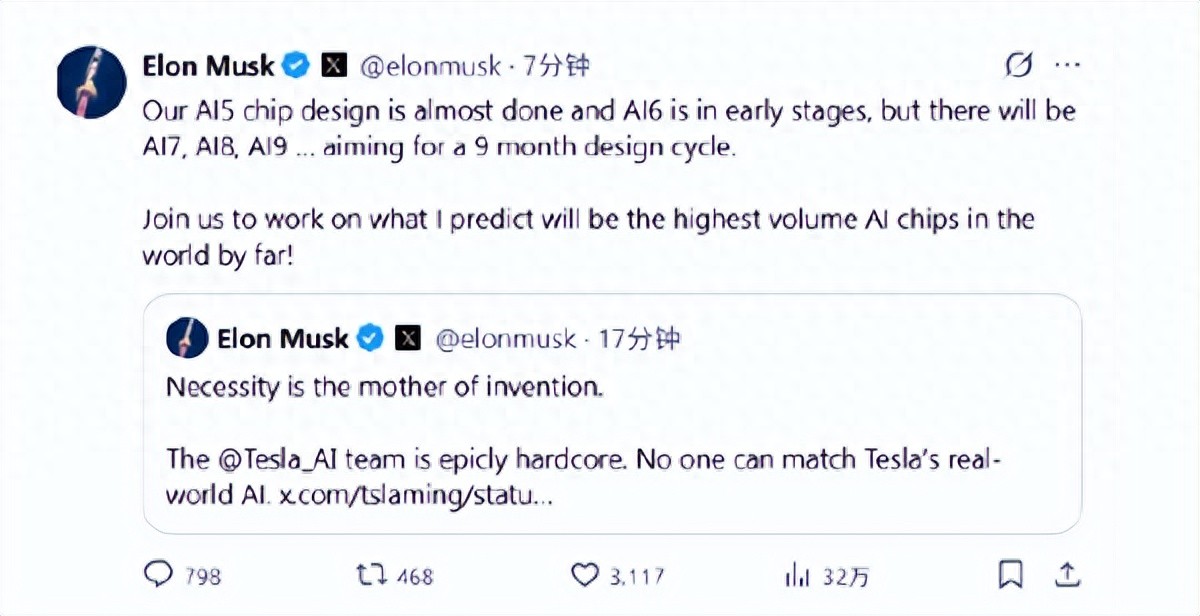Click the share upload icon
The image size is (1200, 616).
1067,574
